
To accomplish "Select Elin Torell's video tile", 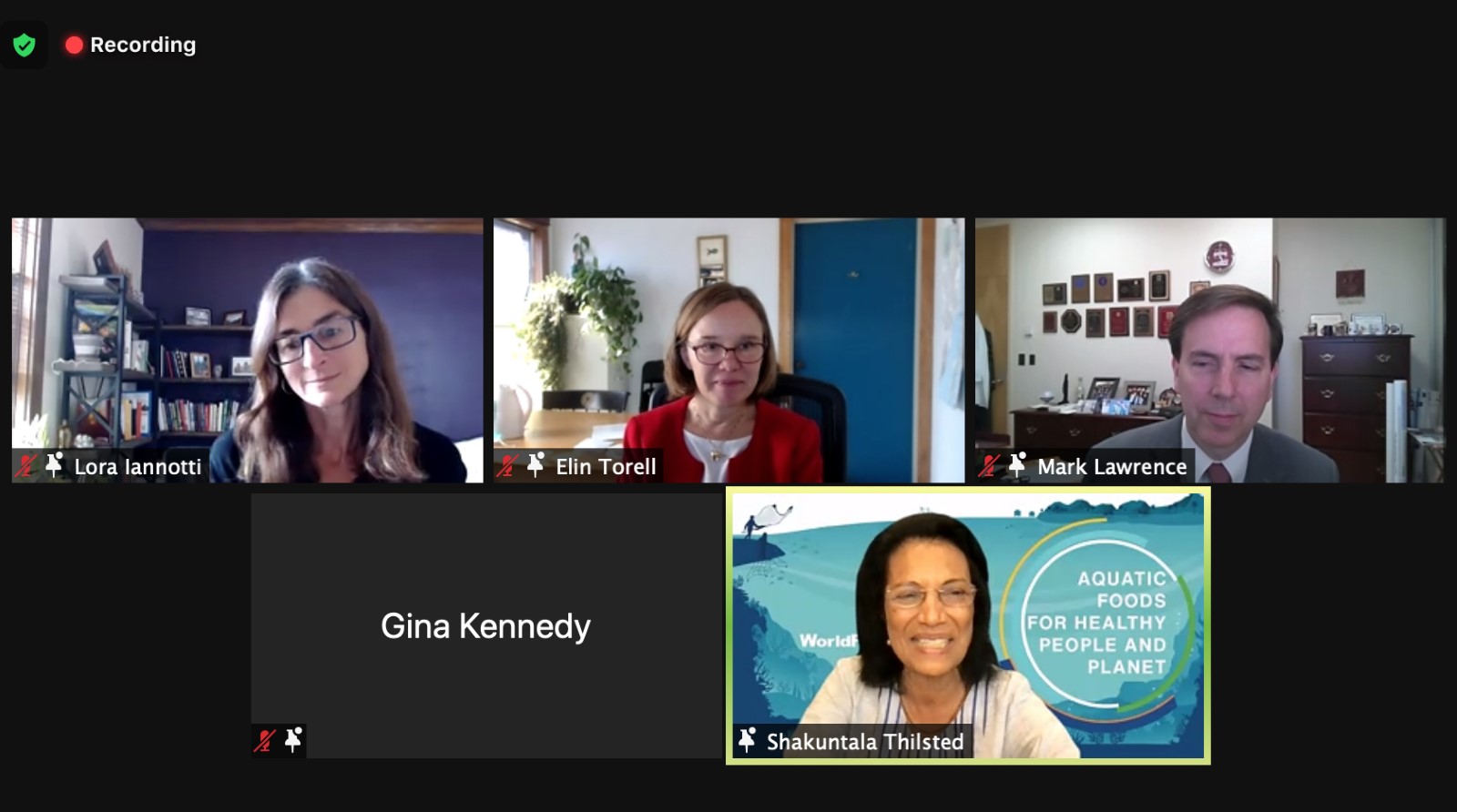I will tap(728, 350).
